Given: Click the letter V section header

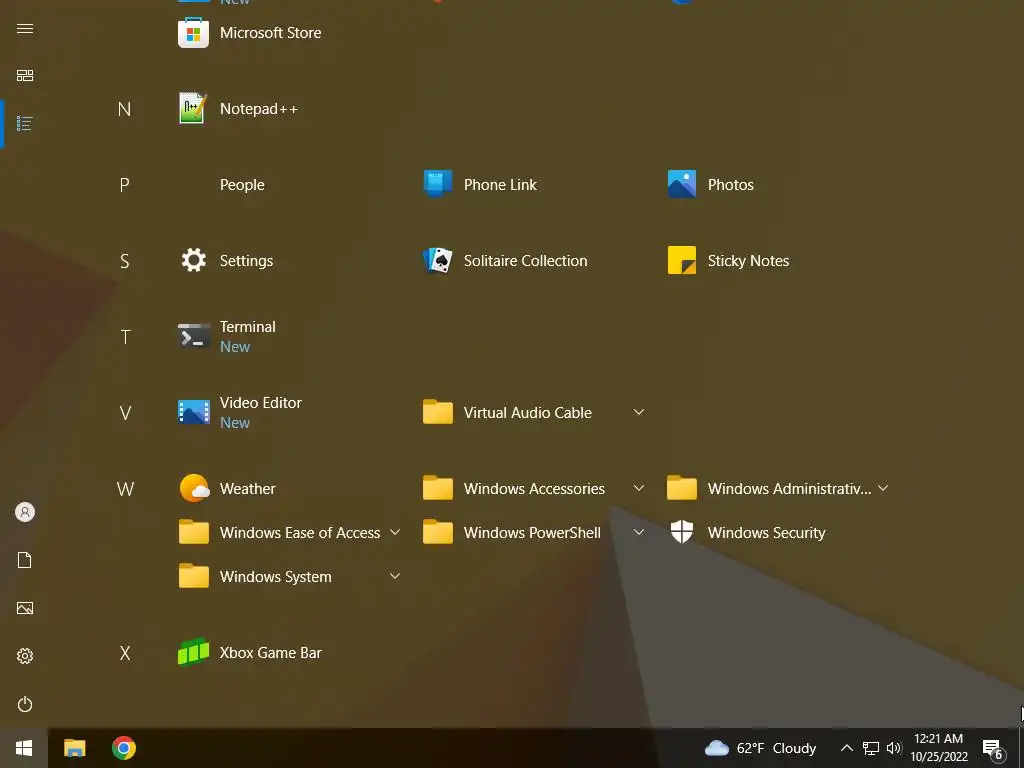Looking at the screenshot, I should click(x=125, y=413).
